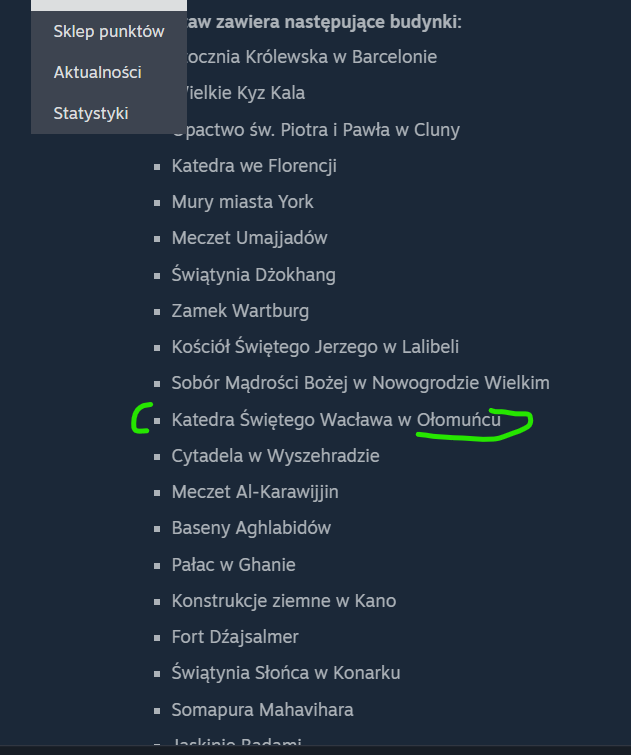
Task: Click the Pałac w Ghanie entry
Action: point(233,564)
